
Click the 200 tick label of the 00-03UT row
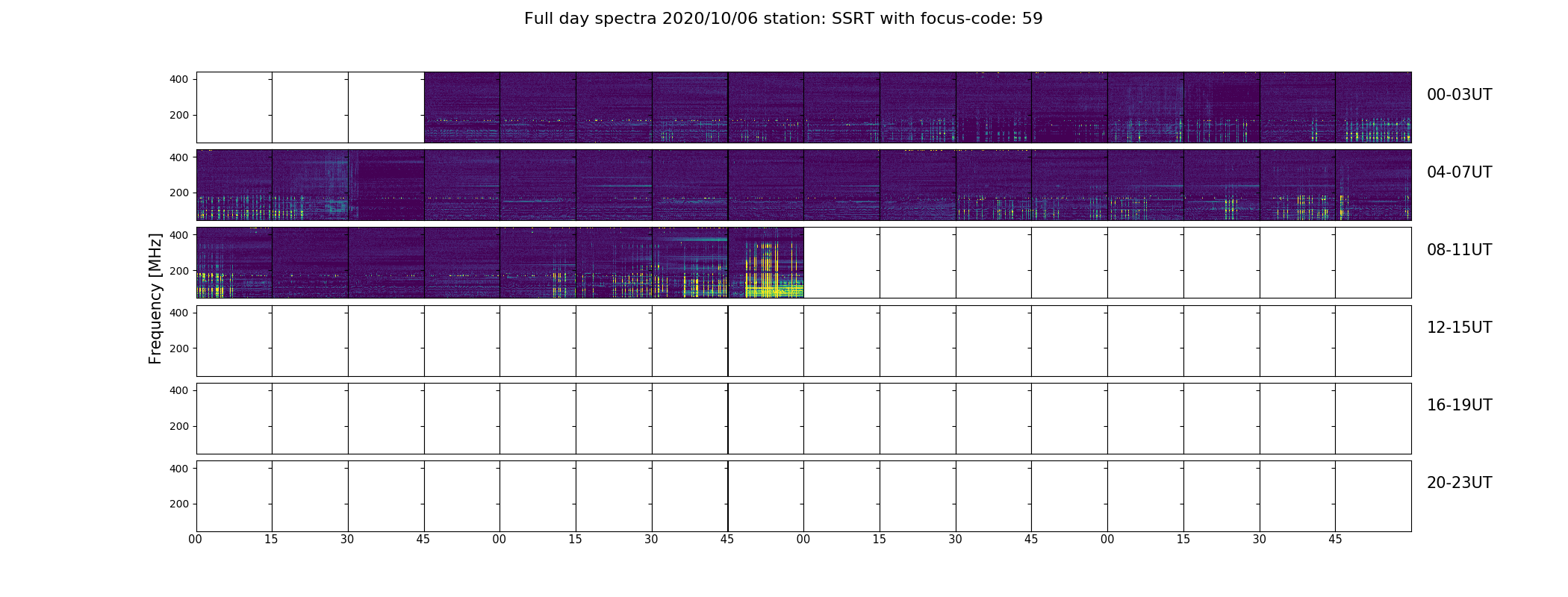pyautogui.click(x=180, y=115)
